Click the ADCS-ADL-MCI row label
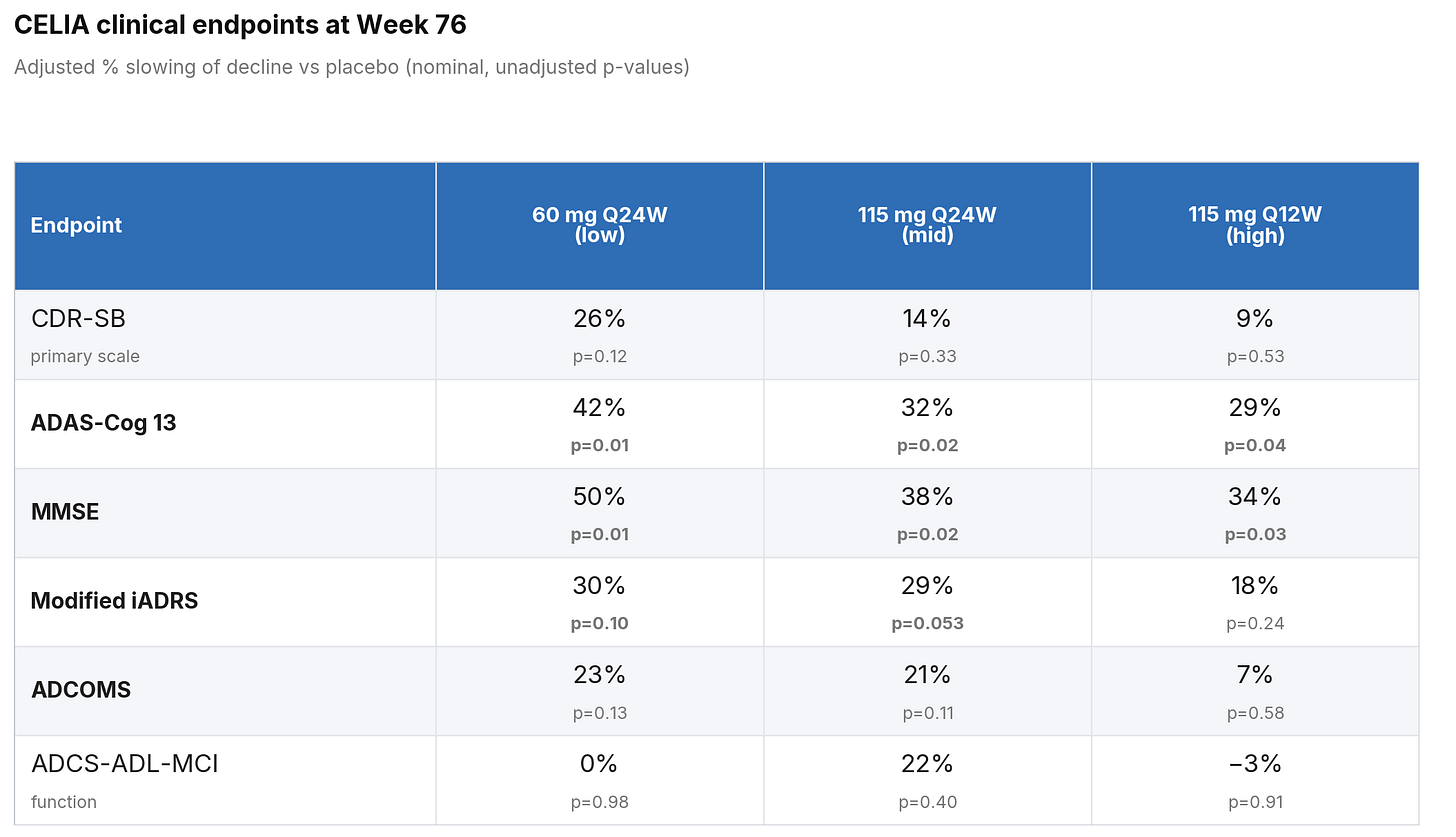This screenshot has width=1456, height=837. [x=124, y=764]
